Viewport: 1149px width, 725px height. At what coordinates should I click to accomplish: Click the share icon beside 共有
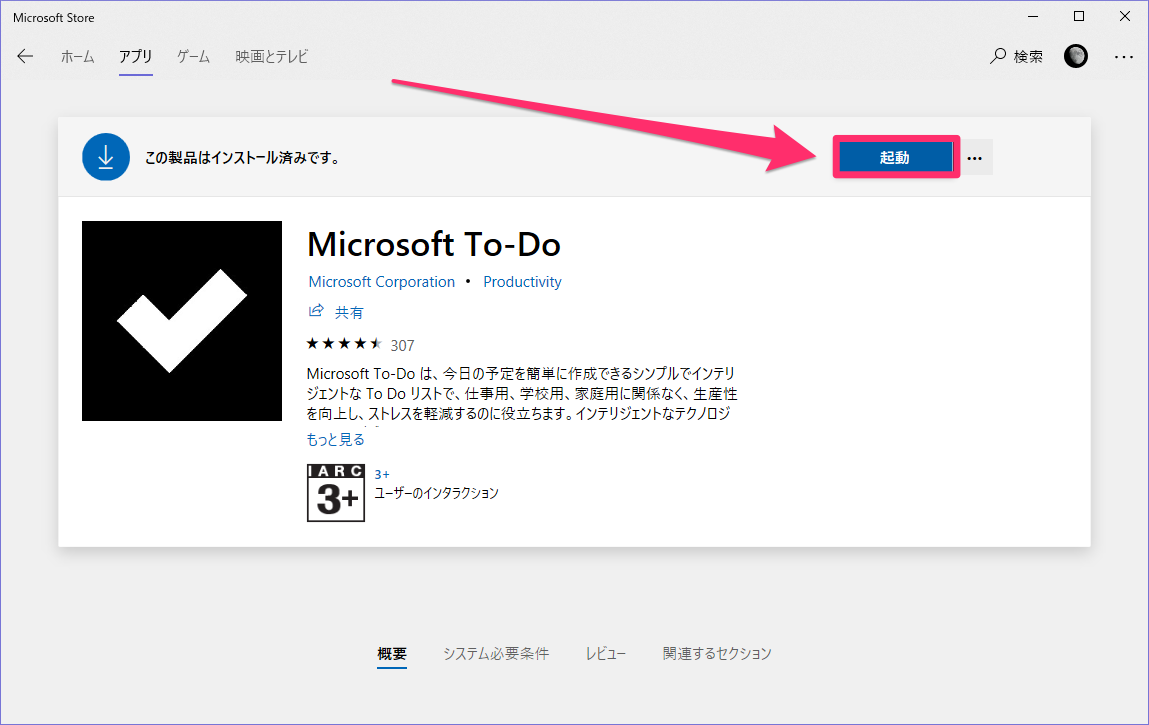click(x=316, y=312)
